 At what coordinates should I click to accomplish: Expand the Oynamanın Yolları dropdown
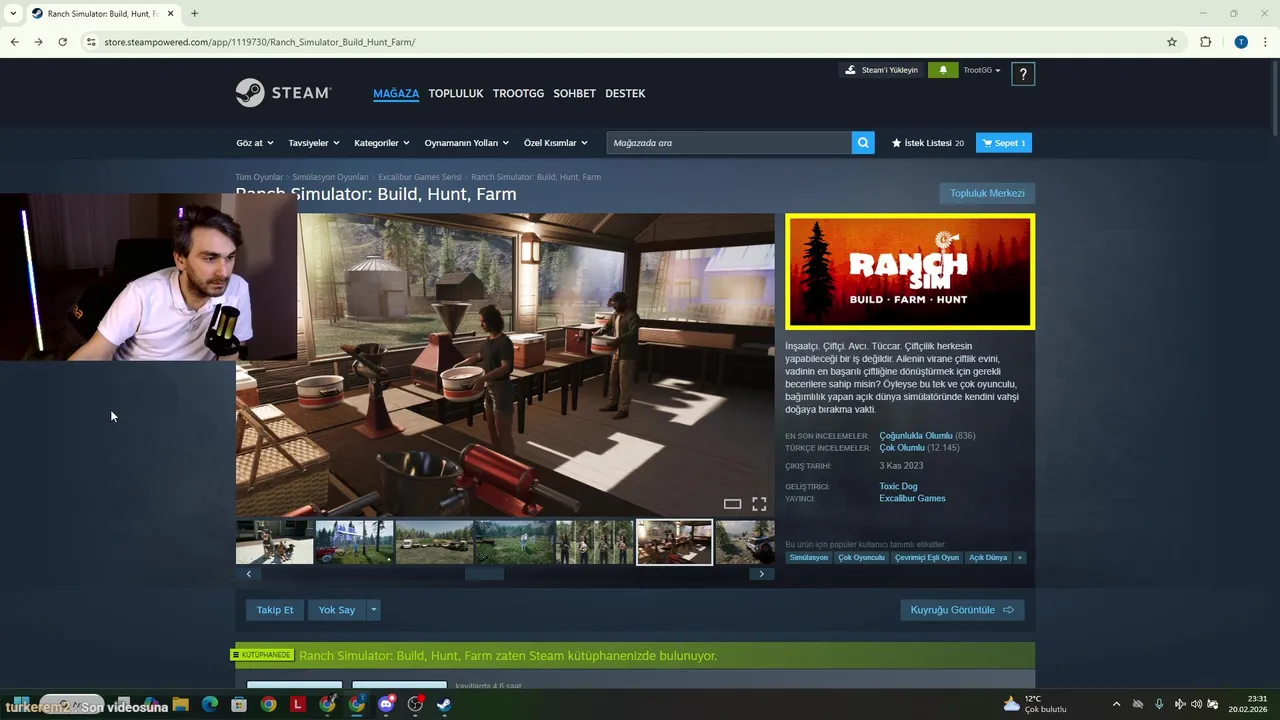point(467,143)
